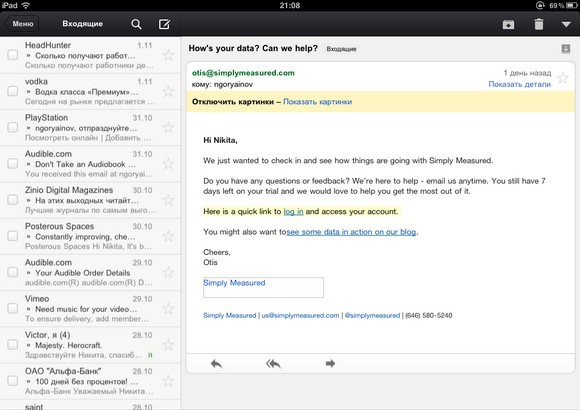Image resolution: width=580 pixels, height=410 pixels.
Task: Star the Your Audible Order Details email
Action: (168, 272)
